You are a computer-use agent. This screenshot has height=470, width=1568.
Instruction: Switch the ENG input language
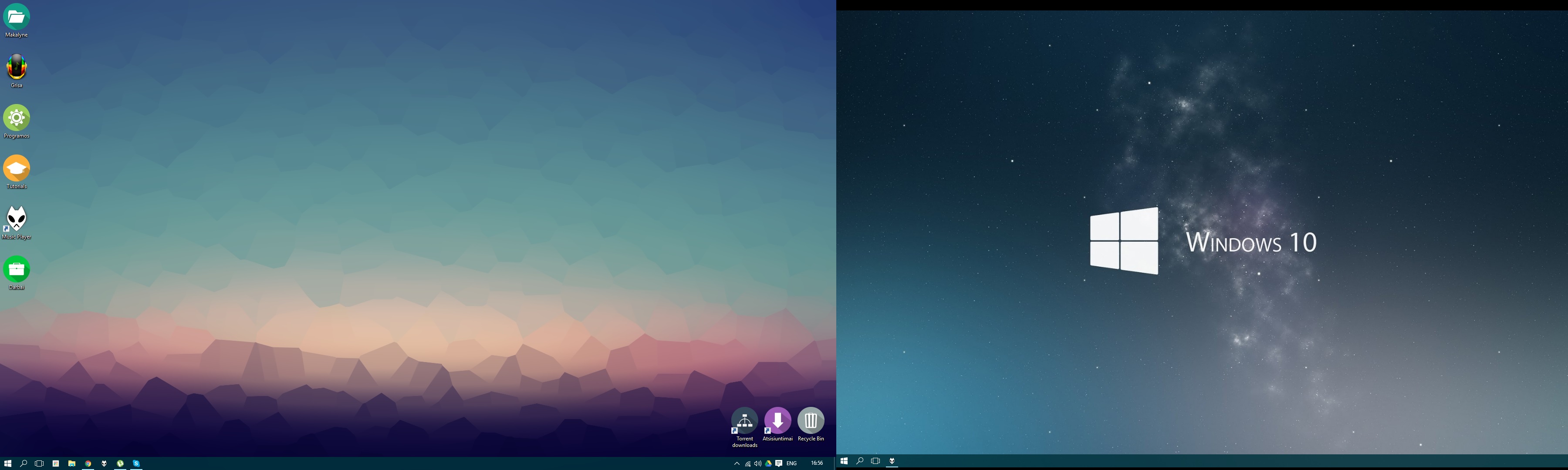click(791, 463)
